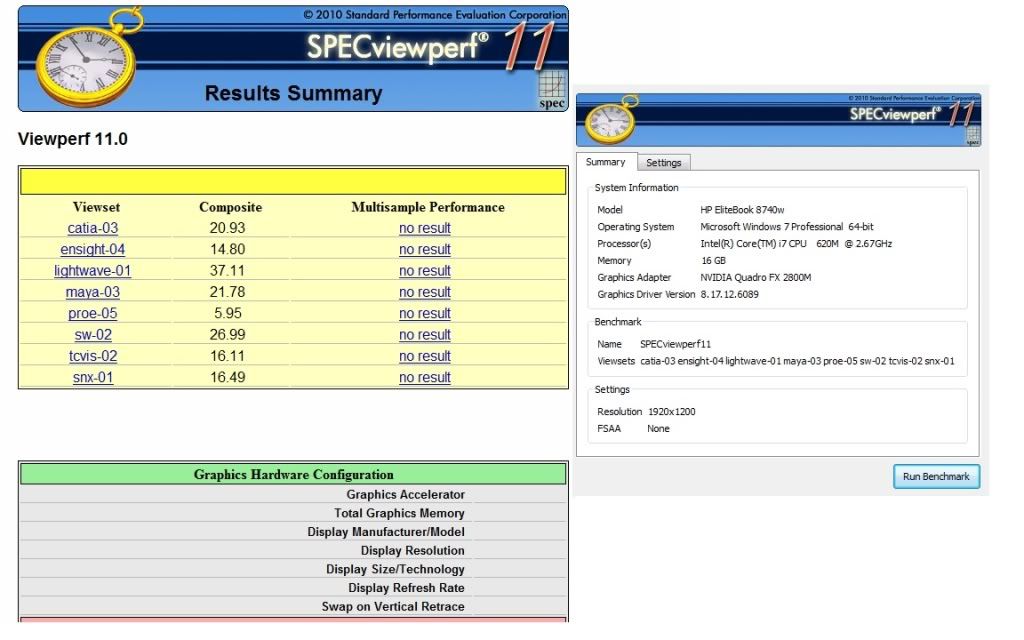Click the model value HP EliteBook 8740w
Image resolution: width=1024 pixels, height=640 pixels.
[742, 210]
